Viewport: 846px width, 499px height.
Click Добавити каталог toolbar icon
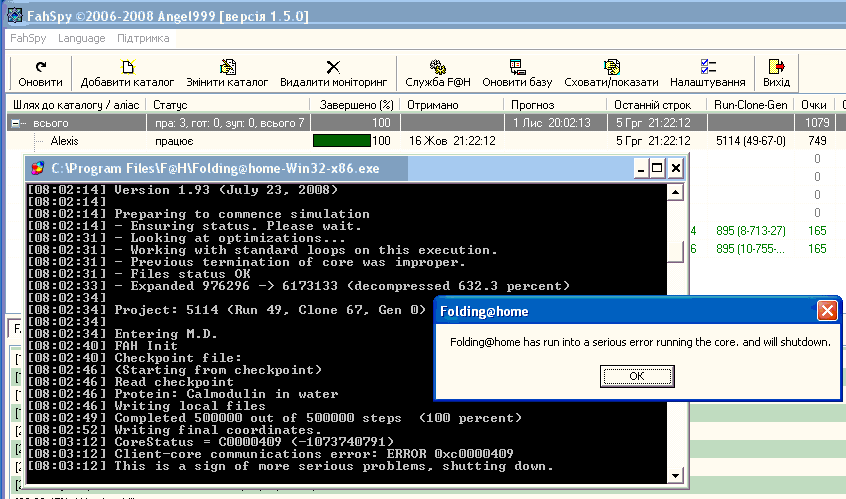127,67
